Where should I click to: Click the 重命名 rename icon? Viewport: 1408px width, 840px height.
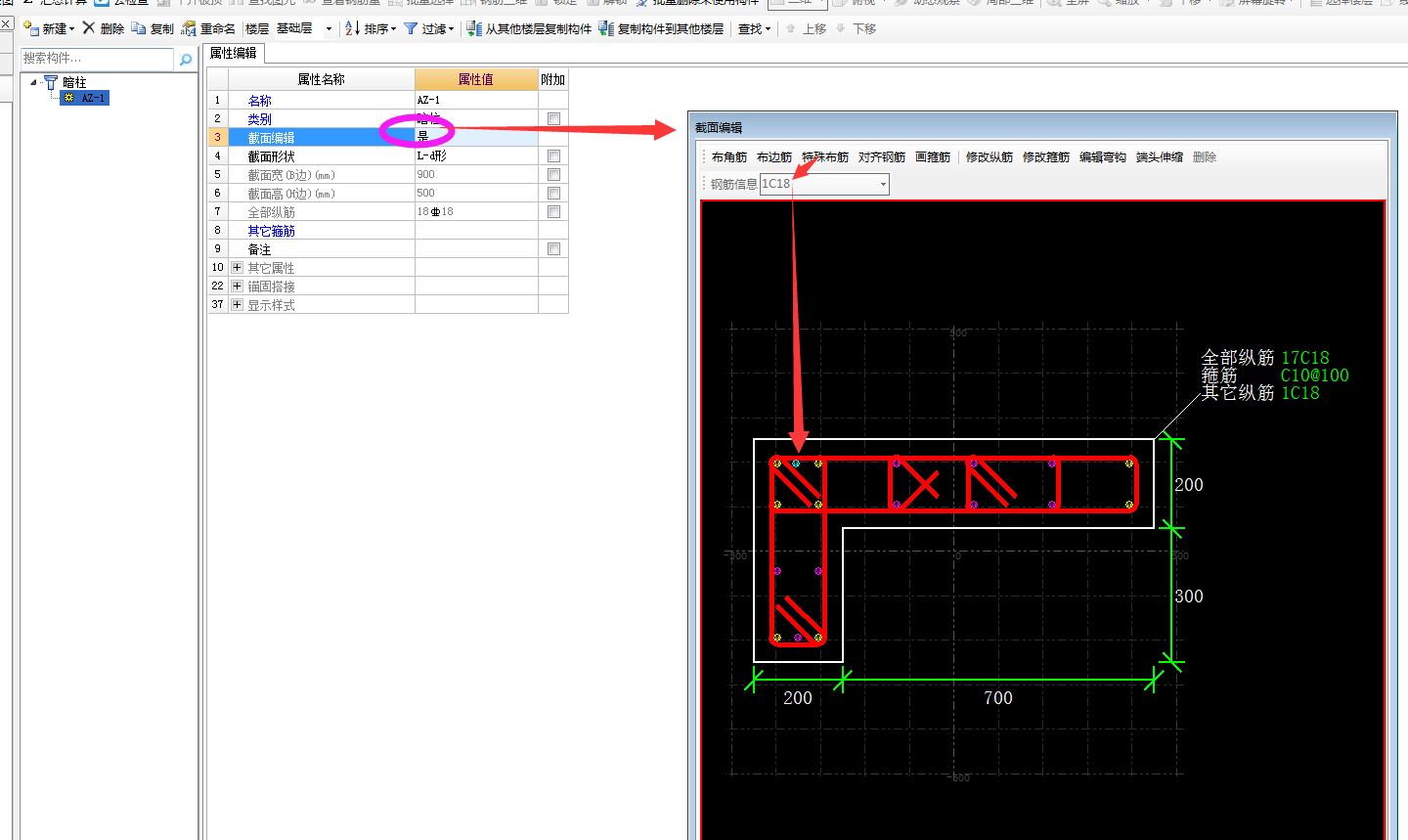(189, 28)
